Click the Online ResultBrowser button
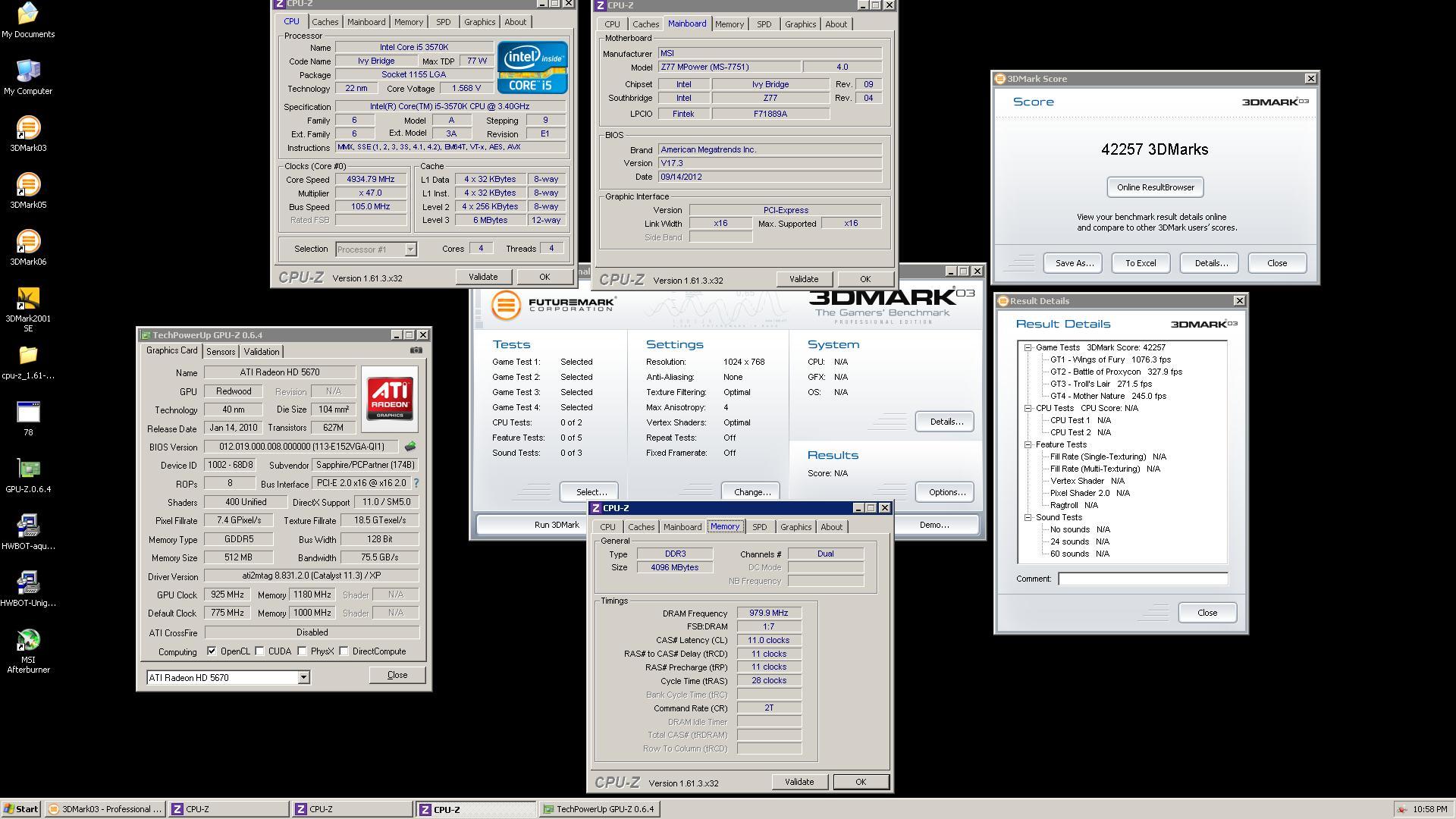The height and width of the screenshot is (819, 1456). pyautogui.click(x=1155, y=187)
